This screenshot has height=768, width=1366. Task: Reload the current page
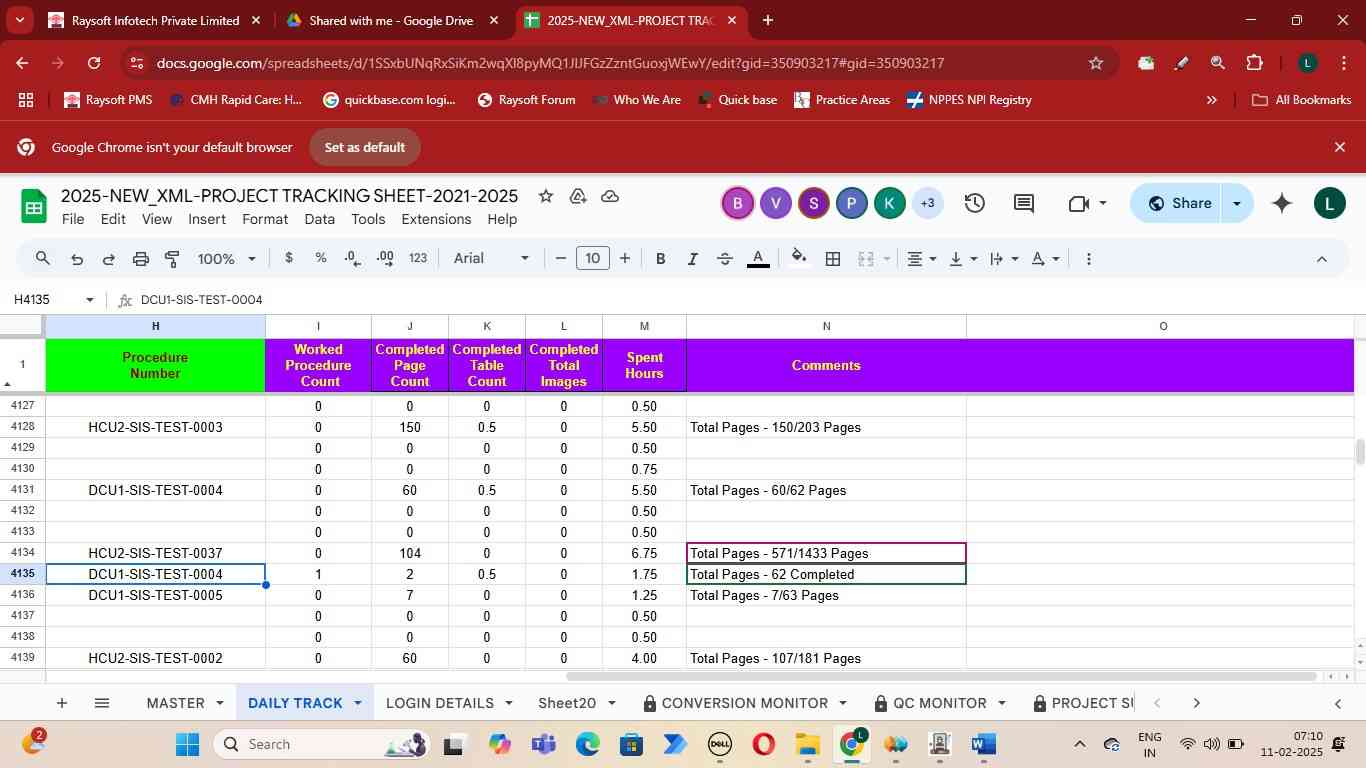pyautogui.click(x=94, y=63)
